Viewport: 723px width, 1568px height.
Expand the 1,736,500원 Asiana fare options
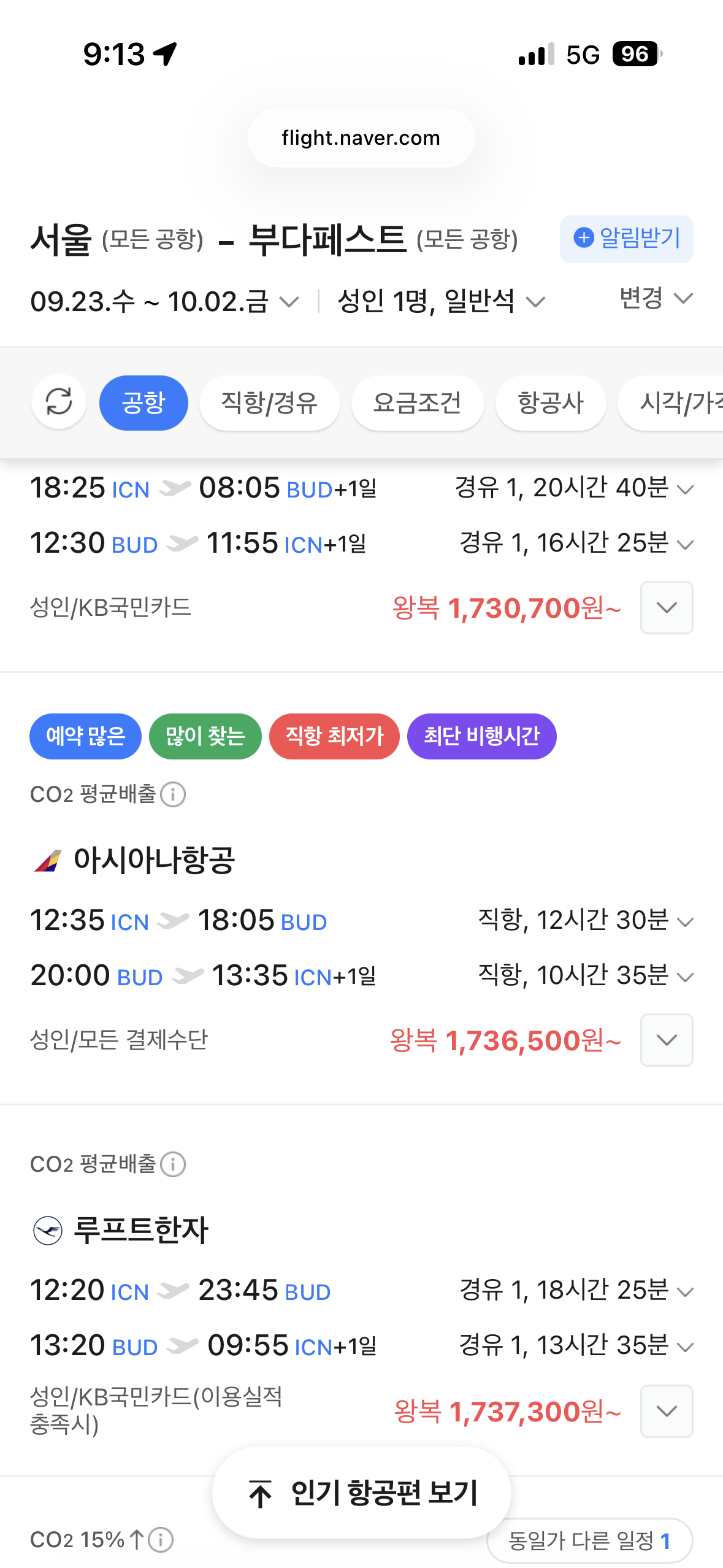pyautogui.click(x=667, y=1040)
